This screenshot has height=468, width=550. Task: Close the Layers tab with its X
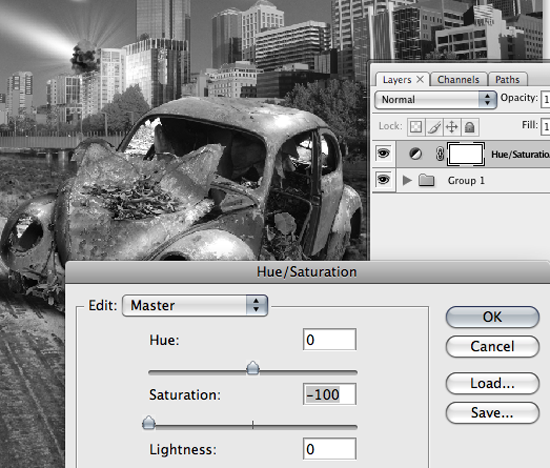420,80
